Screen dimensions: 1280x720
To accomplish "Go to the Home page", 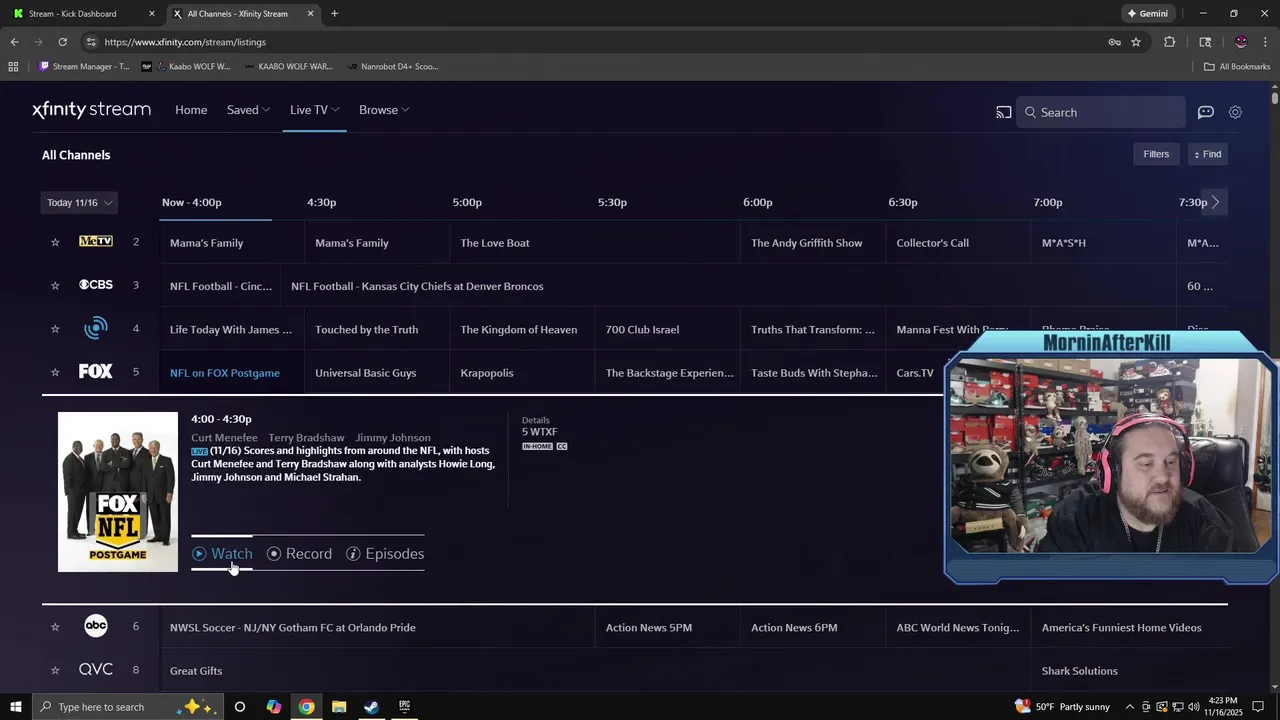I will (191, 110).
